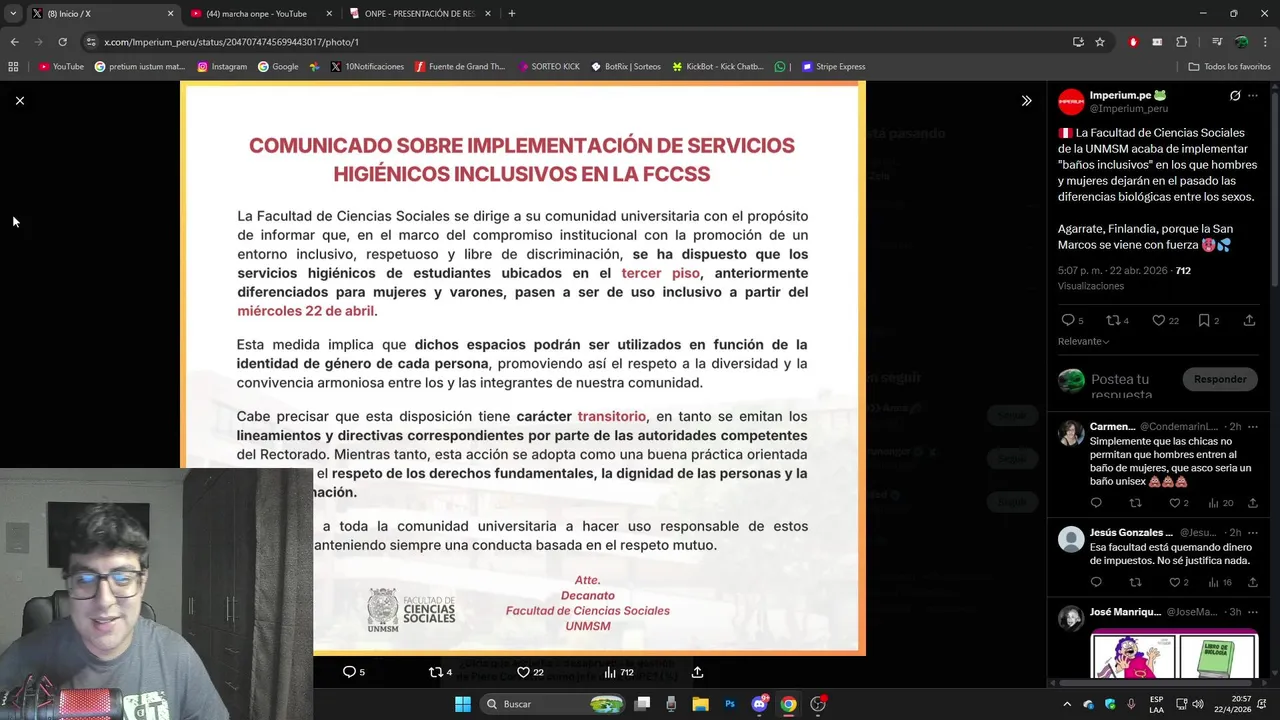This screenshot has height=720, width=1280.
Task: Click the Responder button
Action: pyautogui.click(x=1220, y=379)
